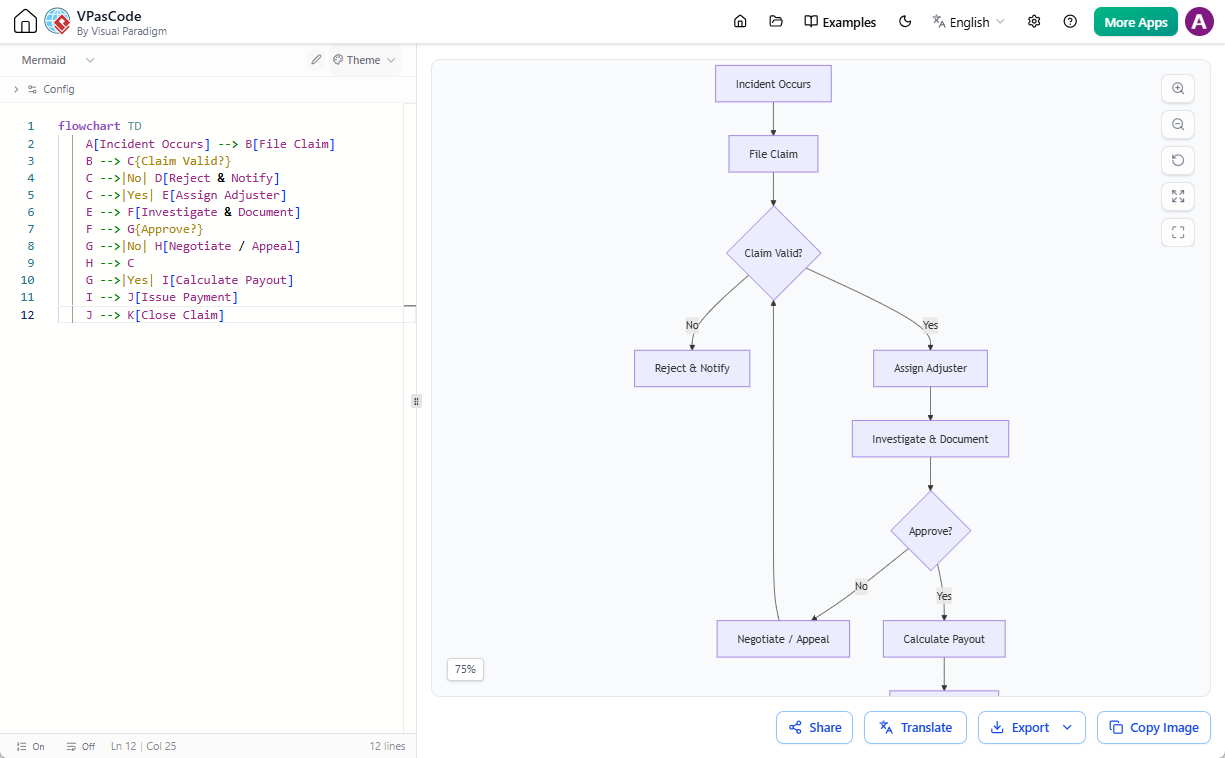Zoom out of the diagram

pyautogui.click(x=1178, y=124)
